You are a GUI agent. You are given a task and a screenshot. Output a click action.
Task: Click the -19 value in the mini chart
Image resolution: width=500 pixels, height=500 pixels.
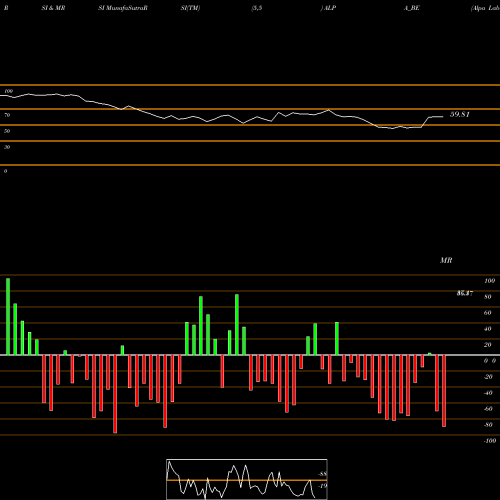pos(322,486)
